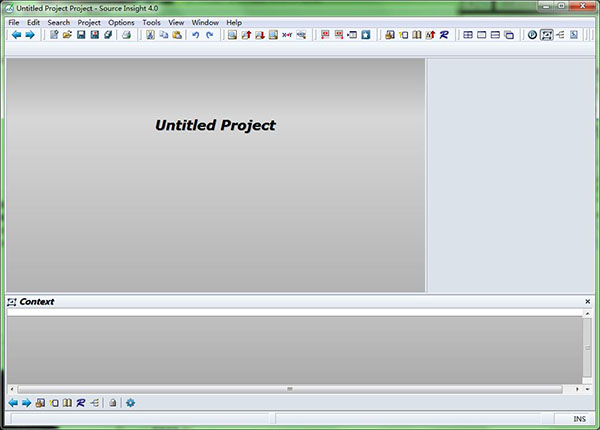Click the Go Back arrow in top toolbar
This screenshot has width=600, height=430.
[16, 35]
